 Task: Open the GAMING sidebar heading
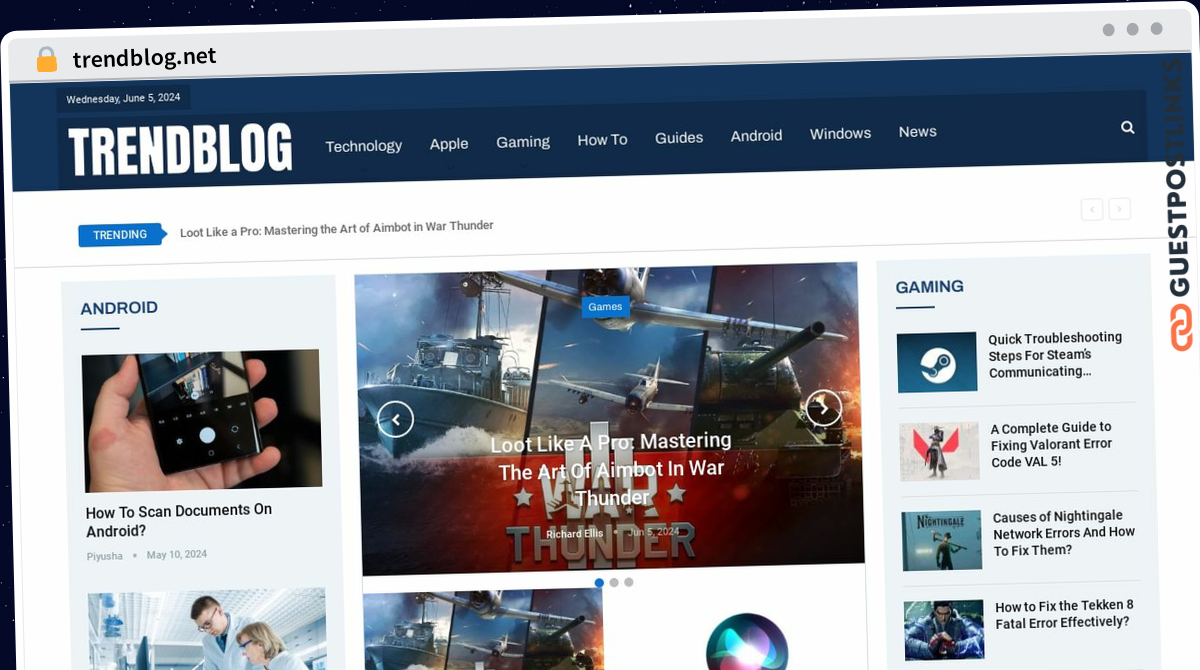click(x=929, y=287)
